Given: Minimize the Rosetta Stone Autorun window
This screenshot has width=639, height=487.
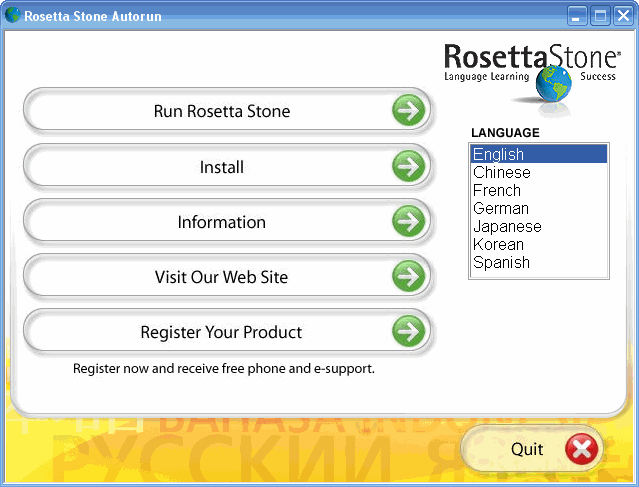Looking at the screenshot, I should 577,16.
